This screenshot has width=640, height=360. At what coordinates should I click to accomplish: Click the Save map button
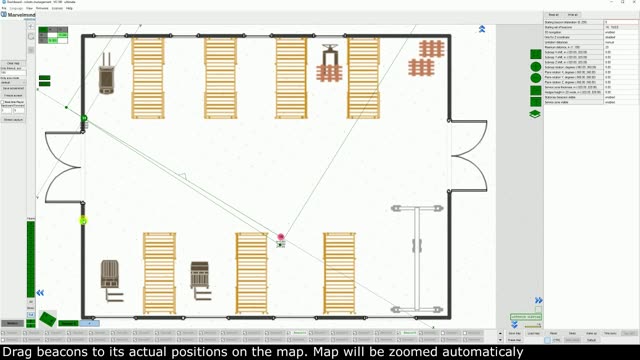(514, 333)
